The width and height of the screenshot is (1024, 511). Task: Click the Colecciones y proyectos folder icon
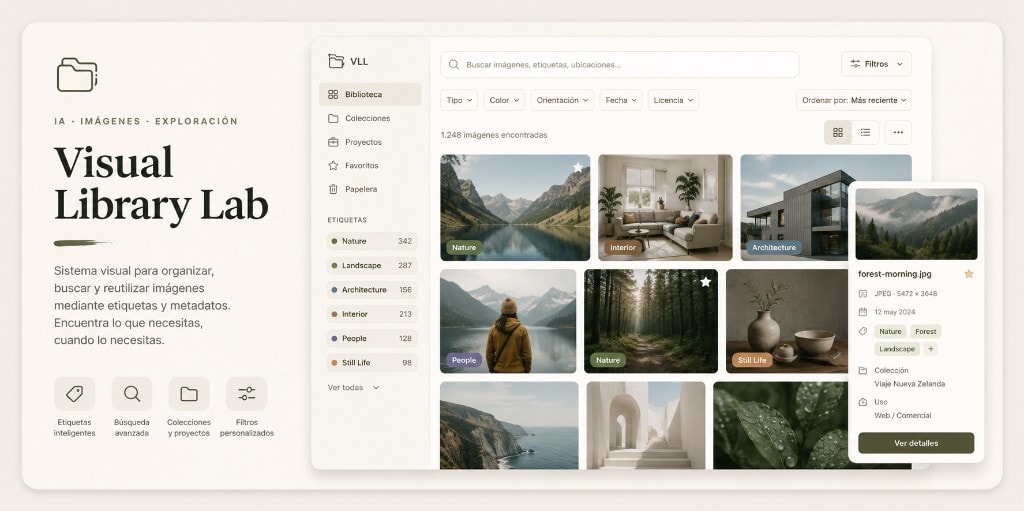tap(189, 393)
